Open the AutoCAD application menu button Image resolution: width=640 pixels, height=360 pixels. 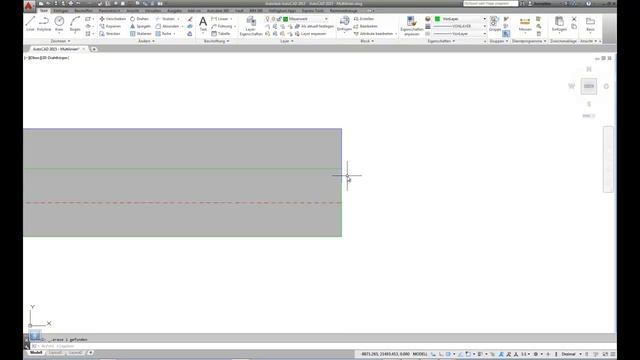(x=29, y=6)
